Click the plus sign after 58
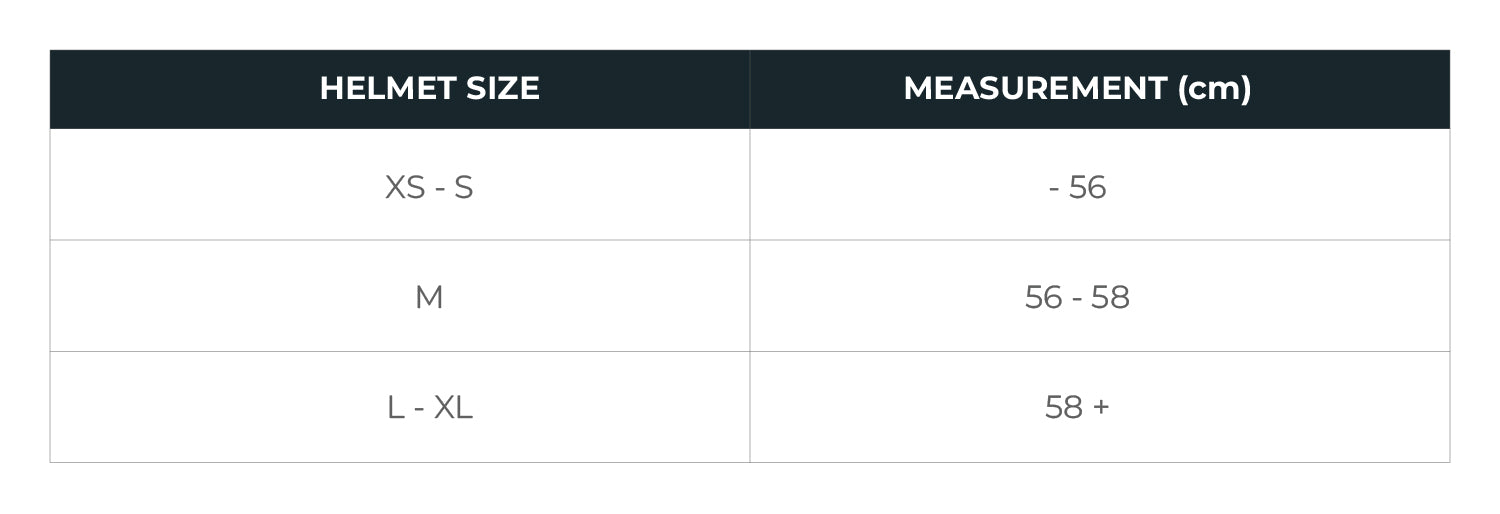The image size is (1500, 514). pos(1101,407)
